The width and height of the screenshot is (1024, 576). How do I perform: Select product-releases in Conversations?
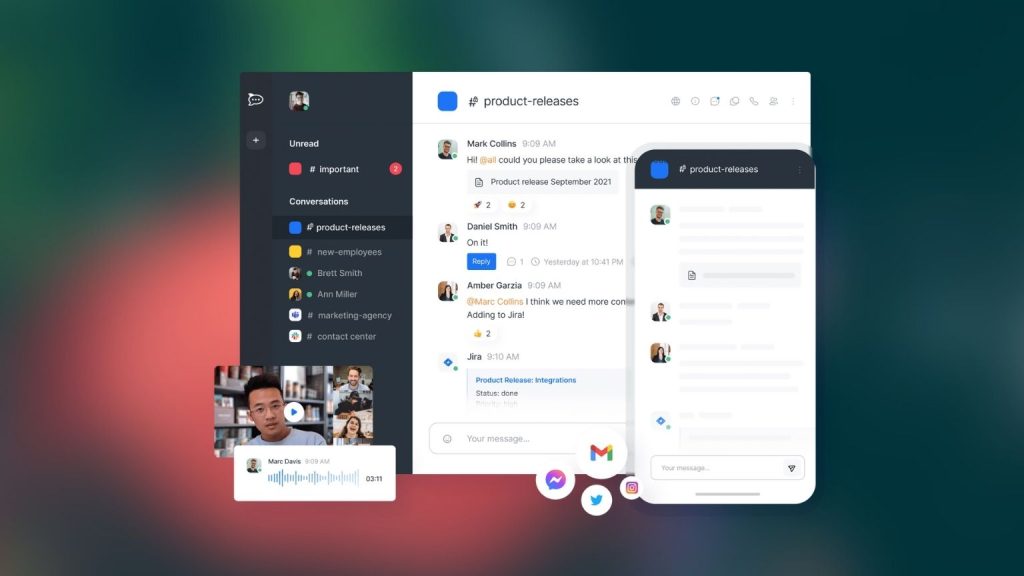pos(342,227)
